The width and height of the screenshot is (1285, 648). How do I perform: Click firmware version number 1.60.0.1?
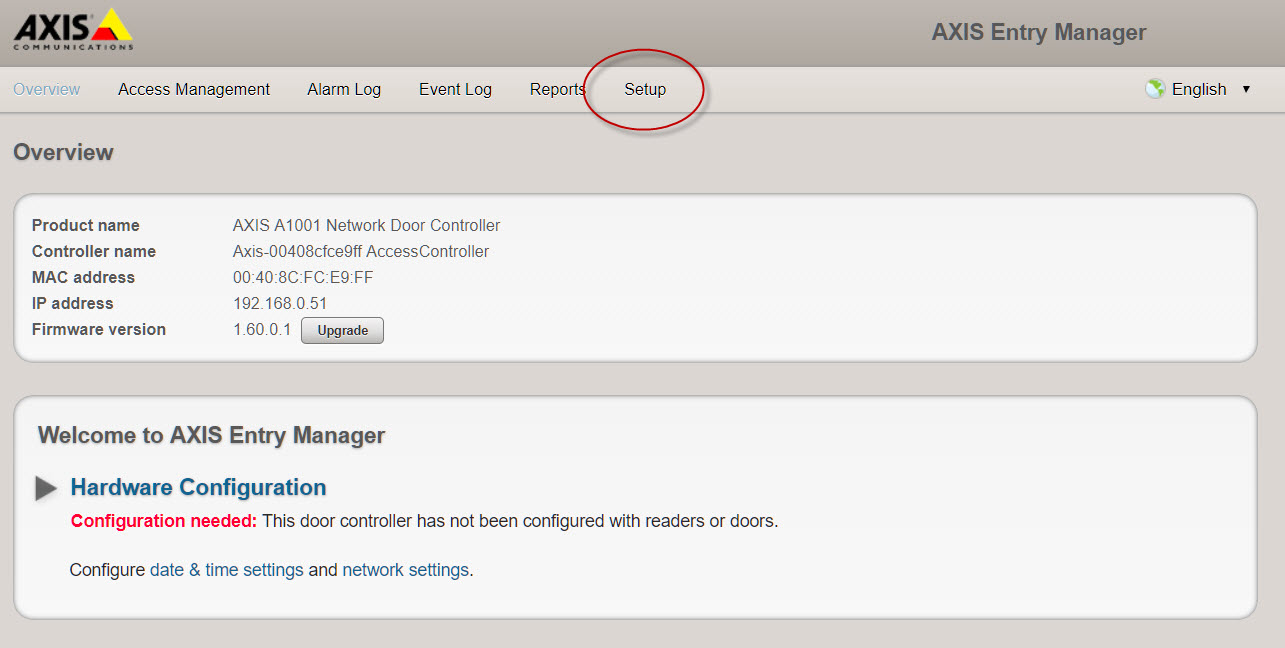(262, 330)
